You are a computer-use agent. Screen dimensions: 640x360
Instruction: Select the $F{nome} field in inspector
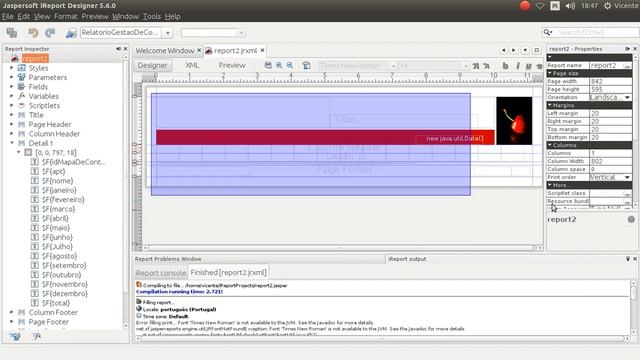point(58,181)
